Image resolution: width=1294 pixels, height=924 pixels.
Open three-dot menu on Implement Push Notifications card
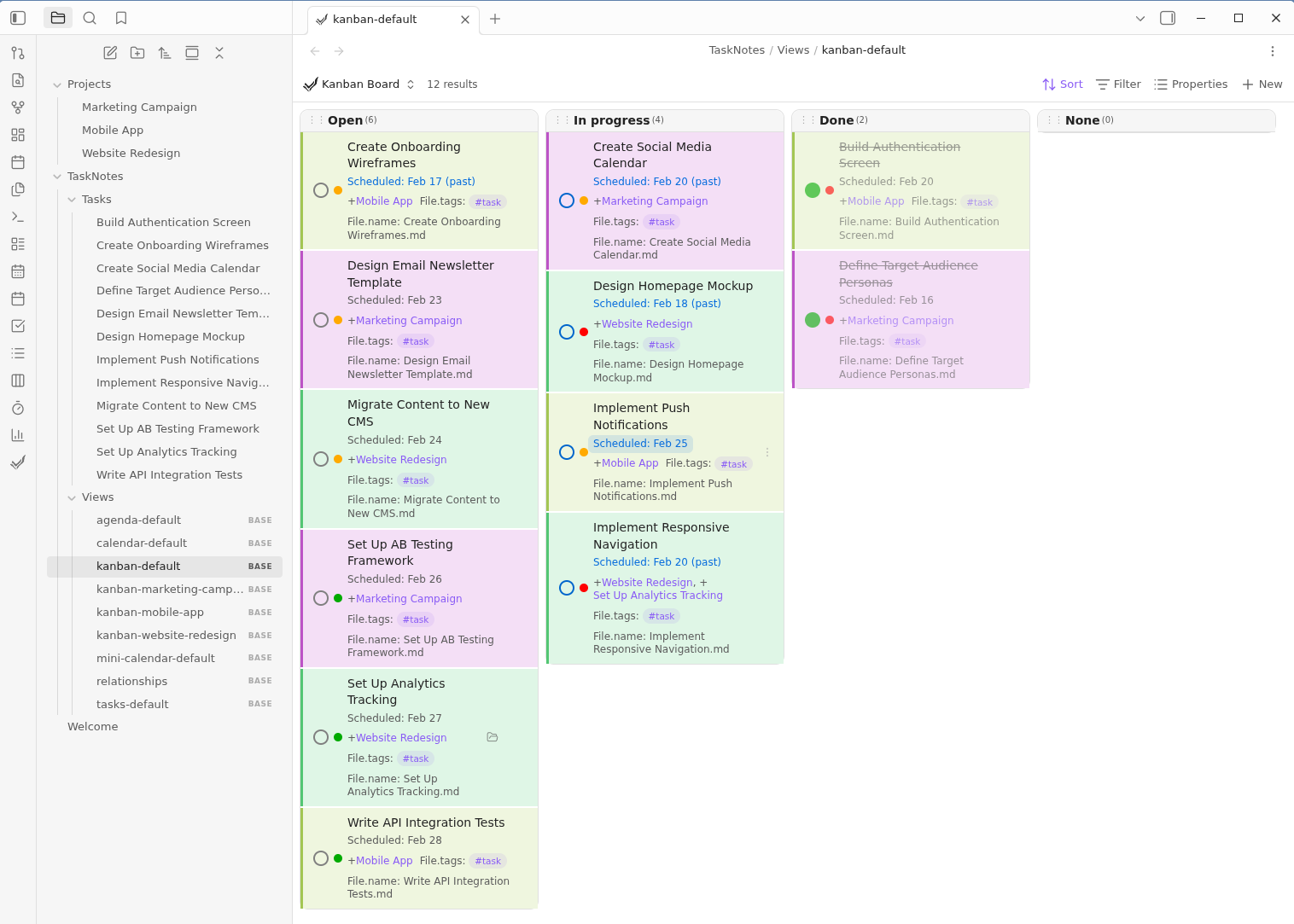tap(767, 452)
